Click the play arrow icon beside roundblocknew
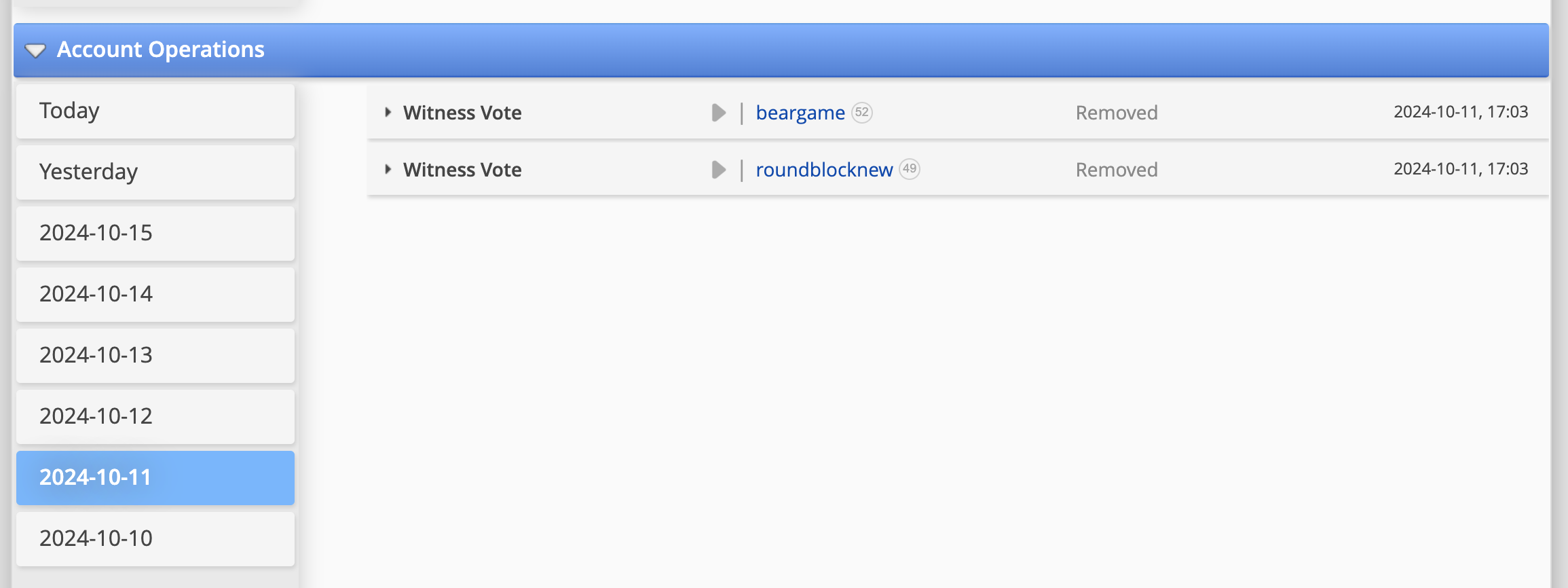 718,170
